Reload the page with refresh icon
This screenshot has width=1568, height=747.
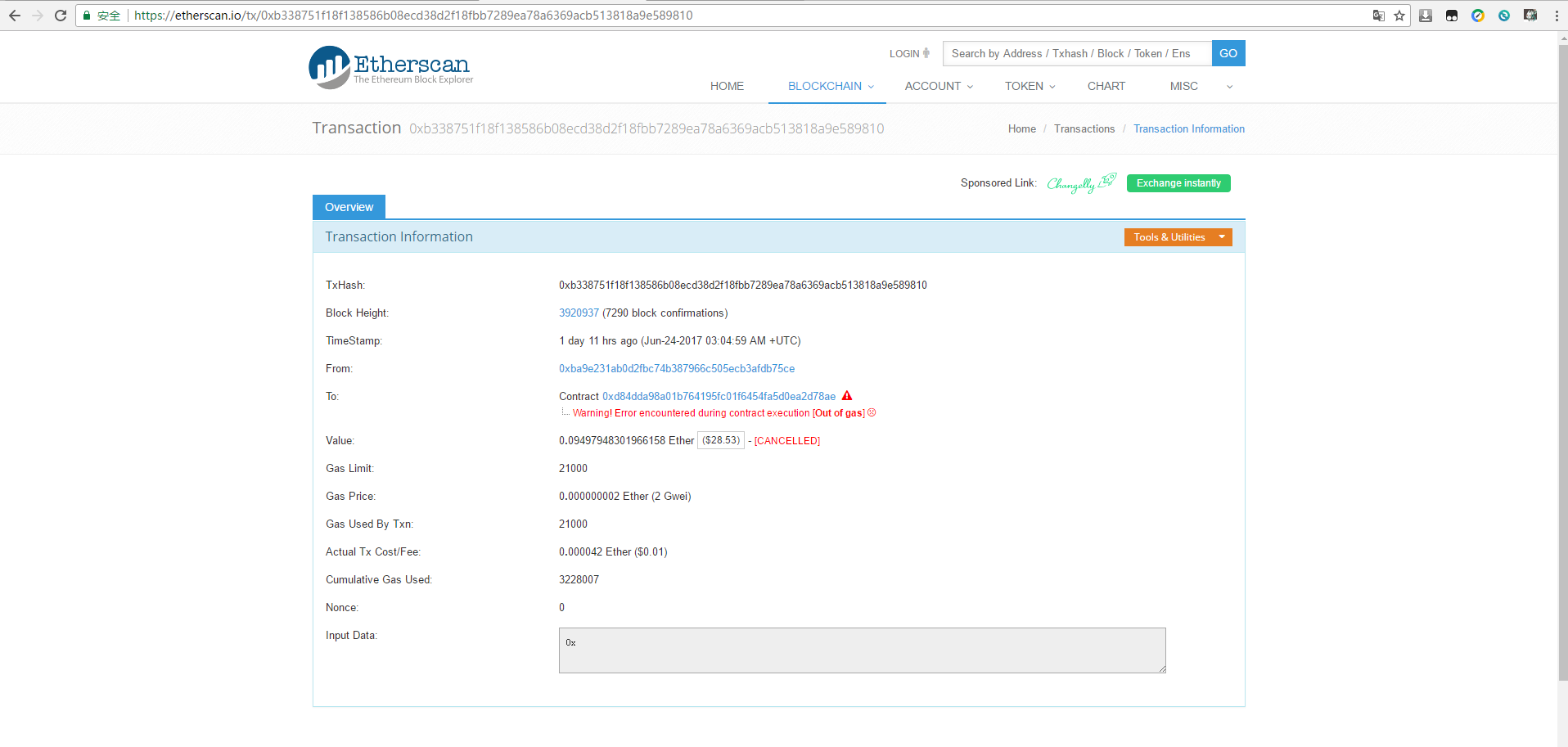(x=60, y=16)
